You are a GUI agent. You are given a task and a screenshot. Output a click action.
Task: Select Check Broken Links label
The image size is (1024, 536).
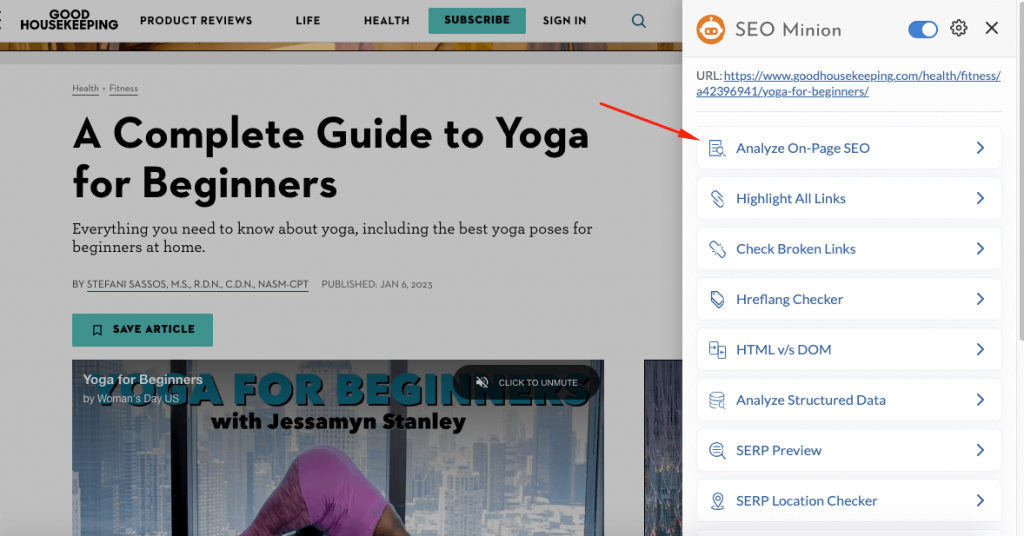click(795, 249)
